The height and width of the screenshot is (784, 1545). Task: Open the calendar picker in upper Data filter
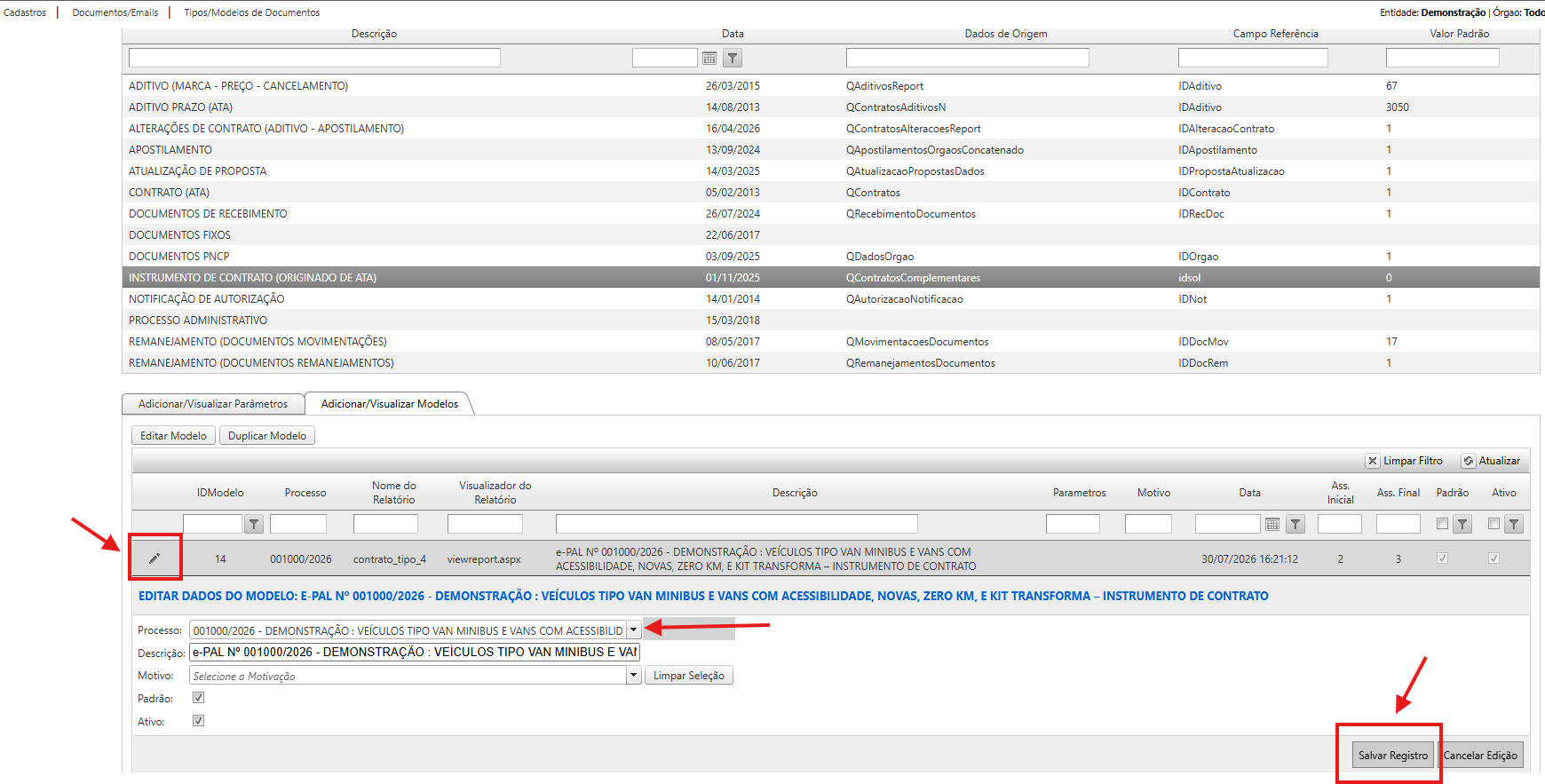(x=709, y=58)
